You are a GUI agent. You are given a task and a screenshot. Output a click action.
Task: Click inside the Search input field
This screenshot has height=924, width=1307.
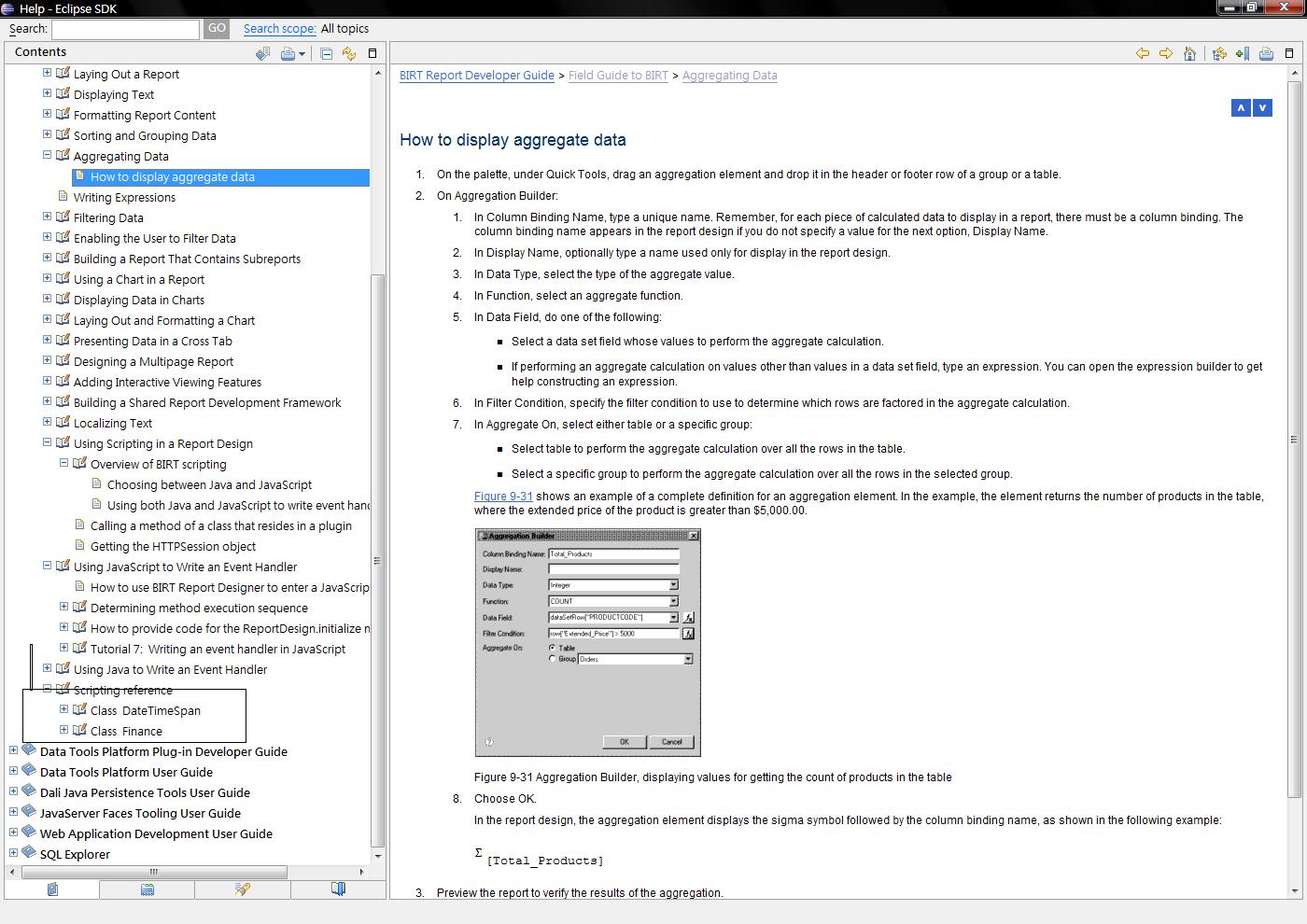click(x=125, y=29)
